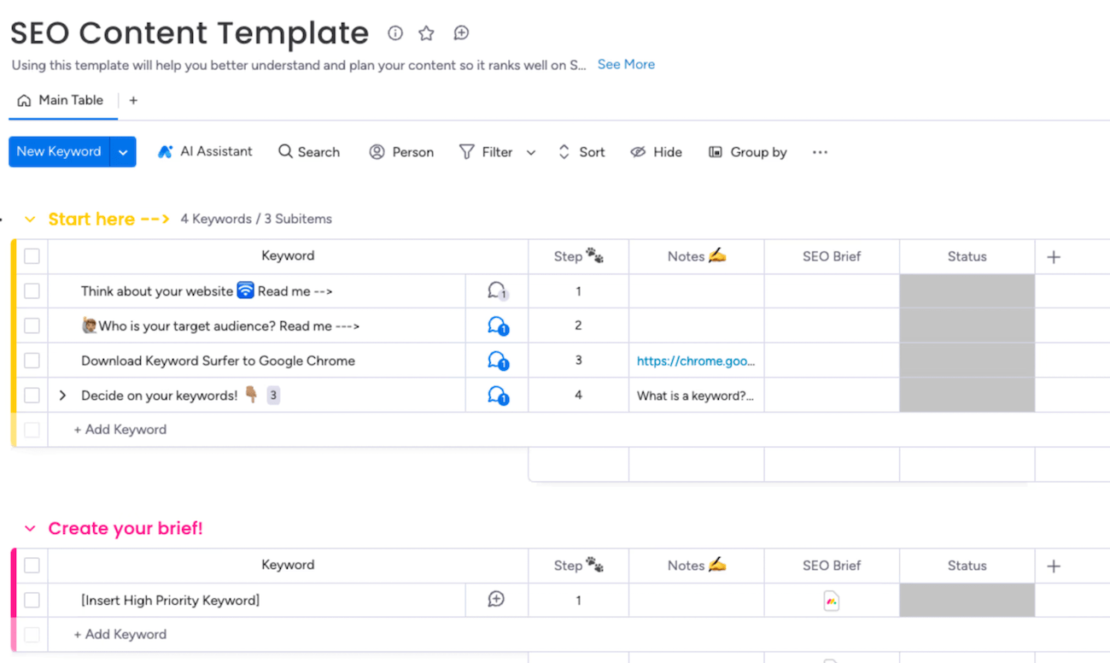
Task: Select all items in Start here group
Action: 32,257
